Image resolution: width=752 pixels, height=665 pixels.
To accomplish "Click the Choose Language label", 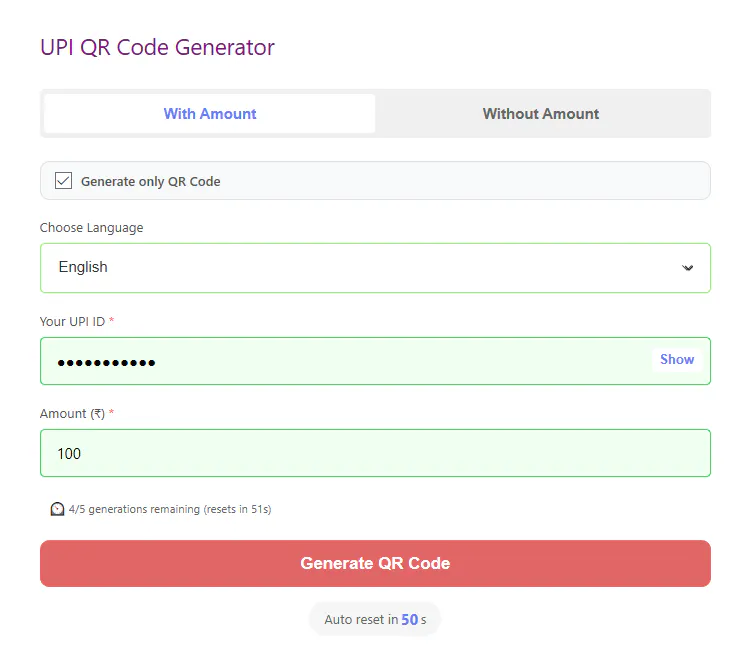I will [92, 228].
